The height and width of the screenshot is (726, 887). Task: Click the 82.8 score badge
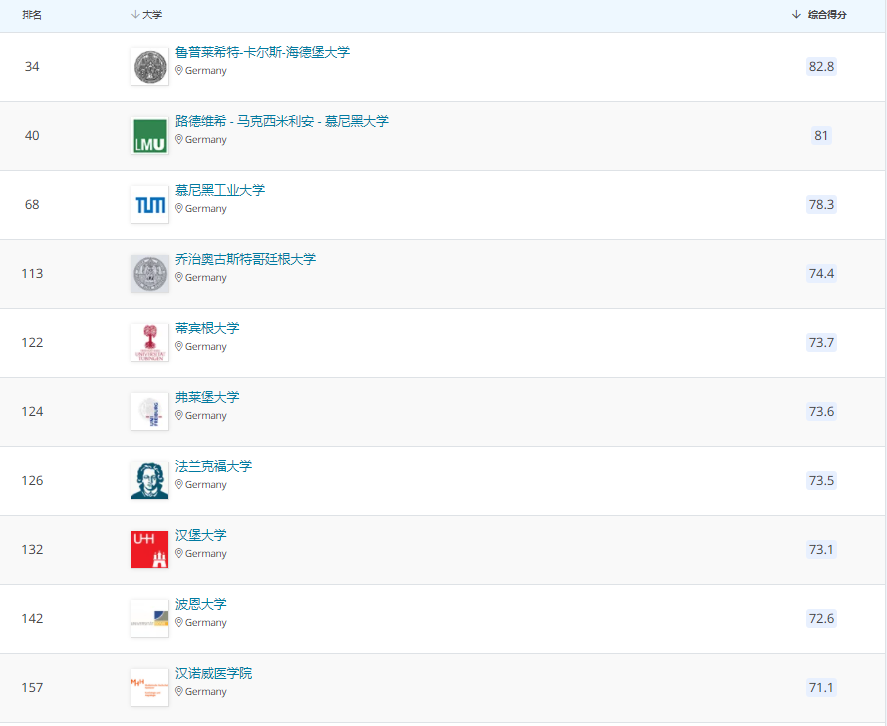tap(821, 67)
